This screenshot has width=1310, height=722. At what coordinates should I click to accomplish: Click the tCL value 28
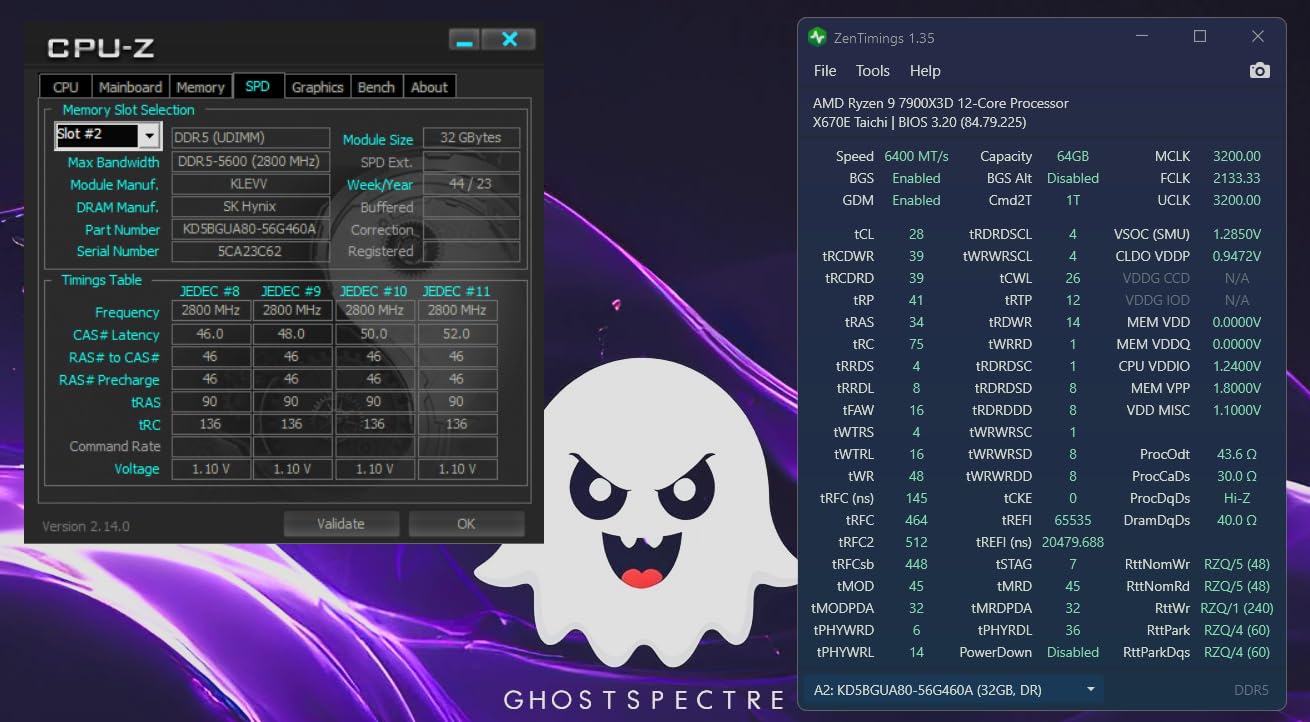pos(916,234)
